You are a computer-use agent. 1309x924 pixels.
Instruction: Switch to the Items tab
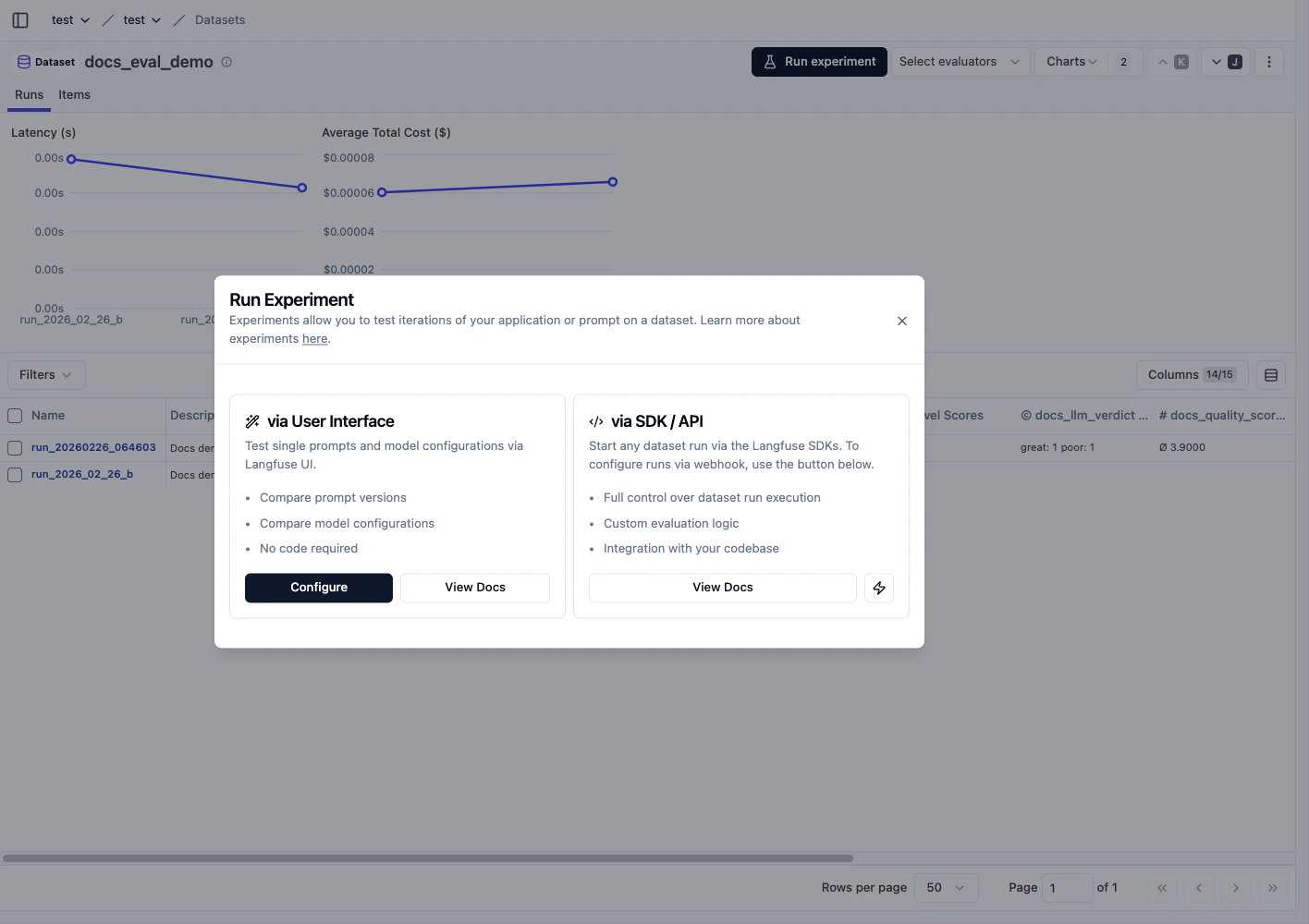(x=74, y=94)
